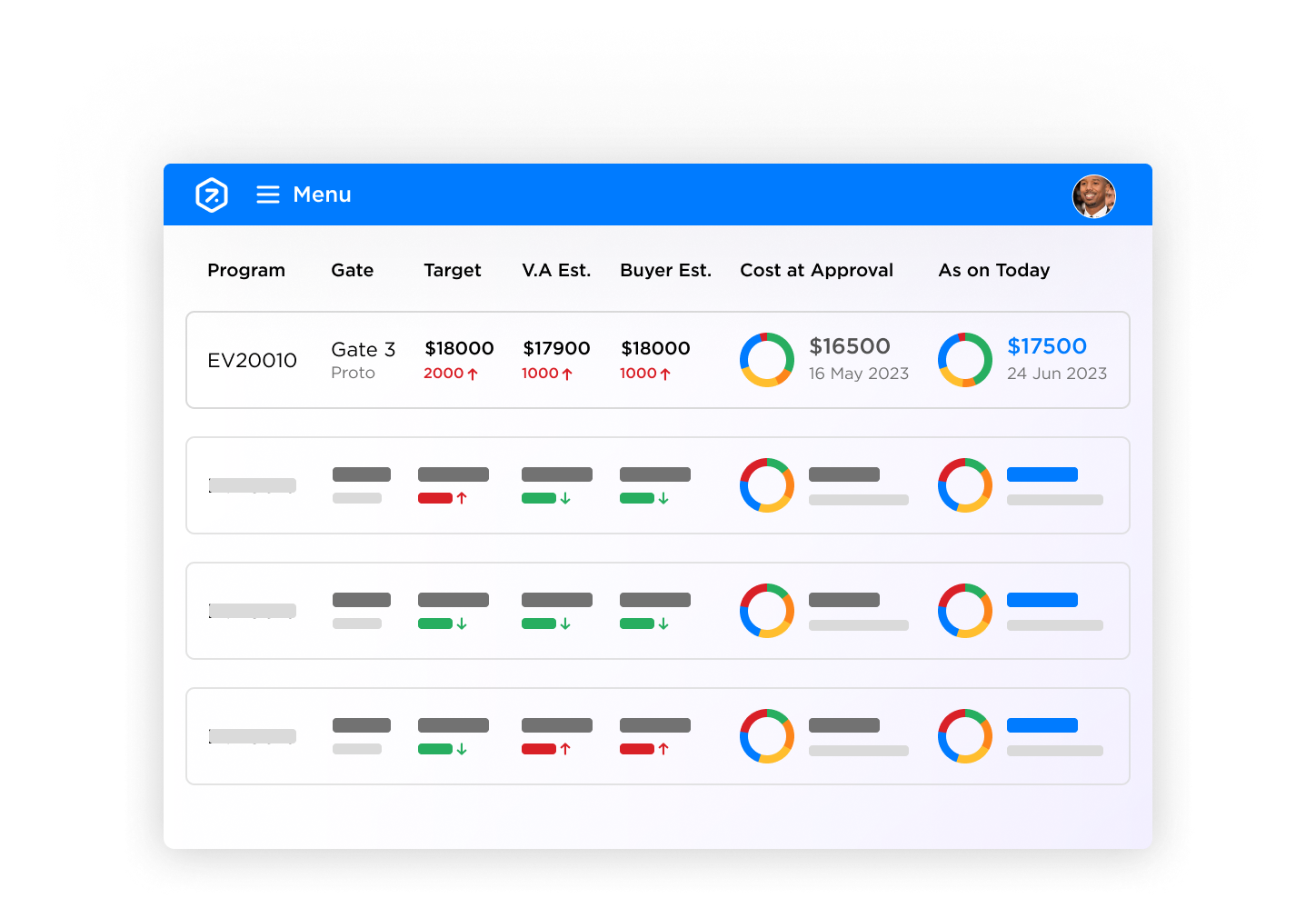
Task: Select program EV20010
Action: (x=253, y=360)
